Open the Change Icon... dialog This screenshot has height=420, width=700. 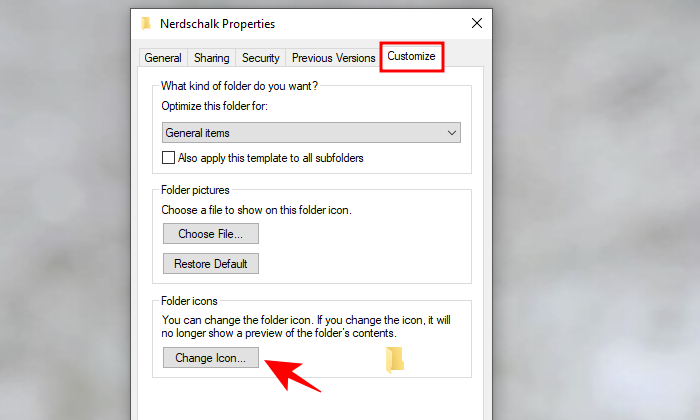pos(211,358)
